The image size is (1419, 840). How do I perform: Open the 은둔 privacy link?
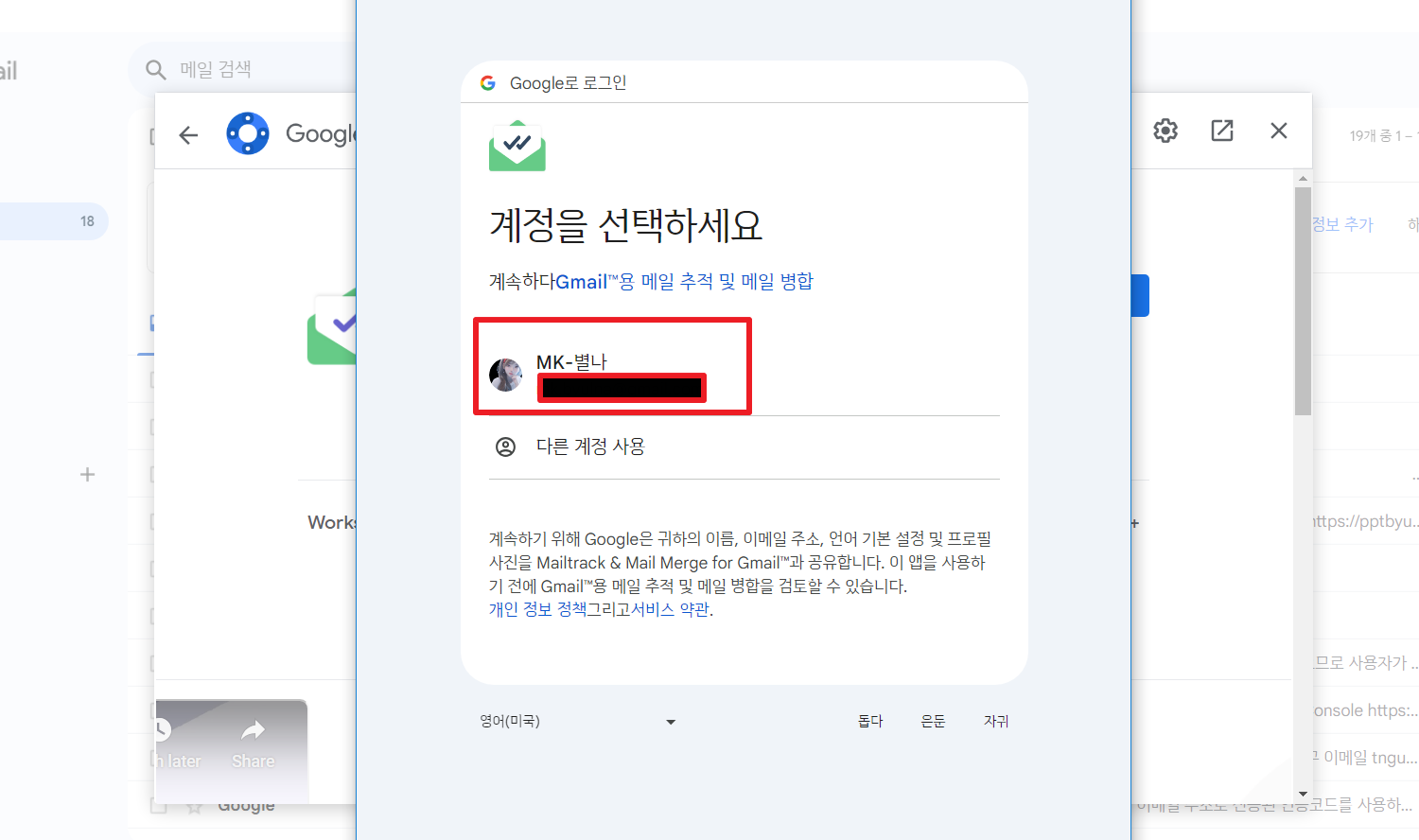tap(933, 721)
